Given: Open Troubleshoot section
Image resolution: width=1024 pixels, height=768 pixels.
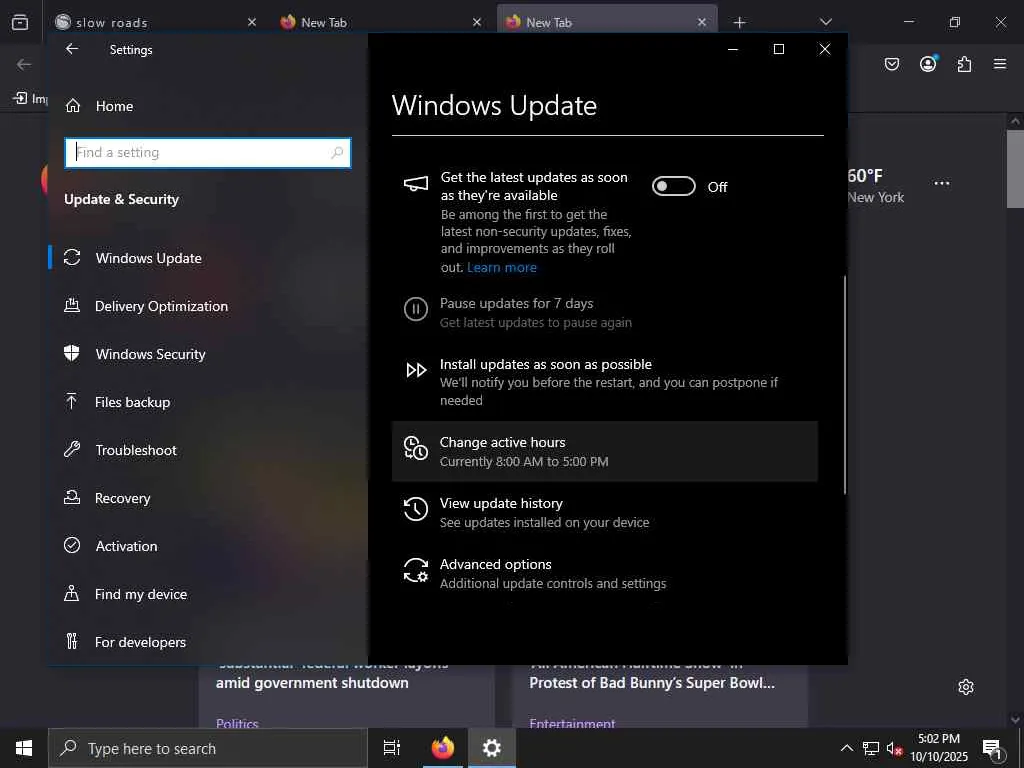Looking at the screenshot, I should click(x=208, y=450).
